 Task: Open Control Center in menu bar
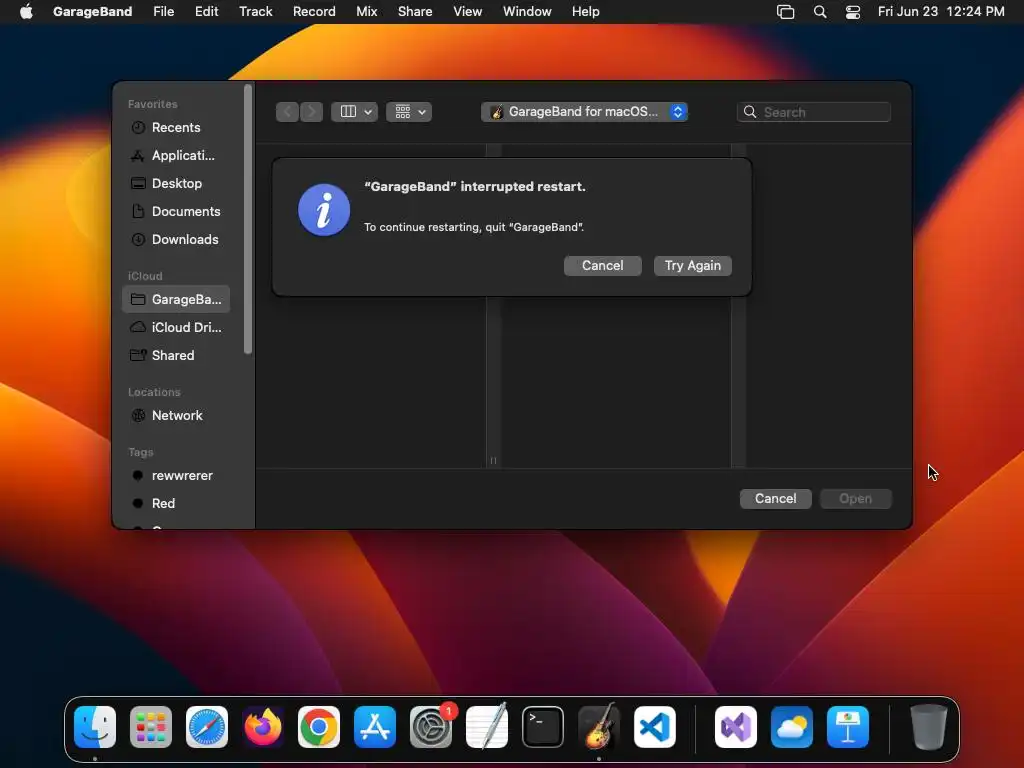tap(853, 12)
